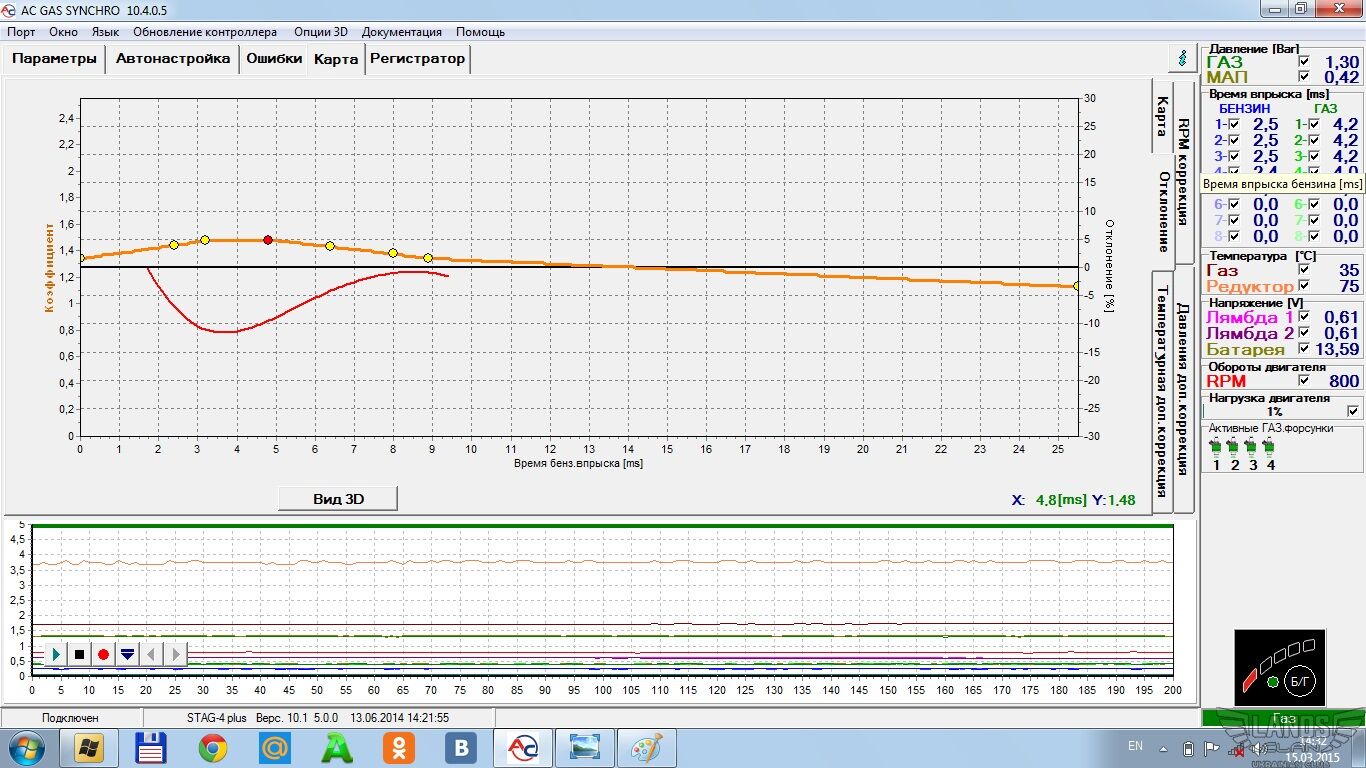Viewport: 1366px width, 768px height.
Task: Click active gas injector icon 4
Action: coord(1270,446)
